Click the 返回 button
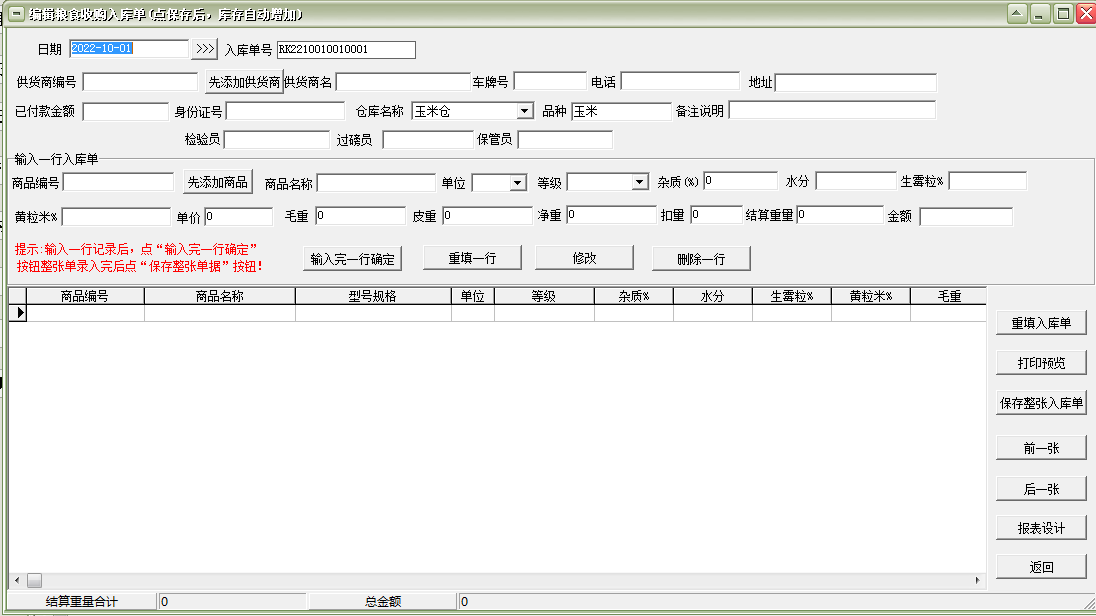This screenshot has height=616, width=1096. pos(1041,567)
